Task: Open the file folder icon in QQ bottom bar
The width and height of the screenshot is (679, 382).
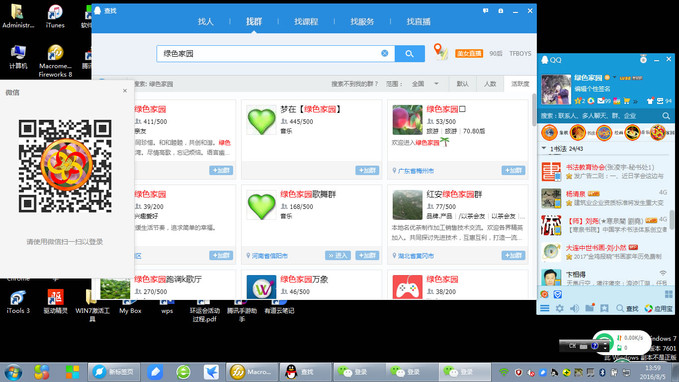Action: pyautogui.click(x=589, y=308)
